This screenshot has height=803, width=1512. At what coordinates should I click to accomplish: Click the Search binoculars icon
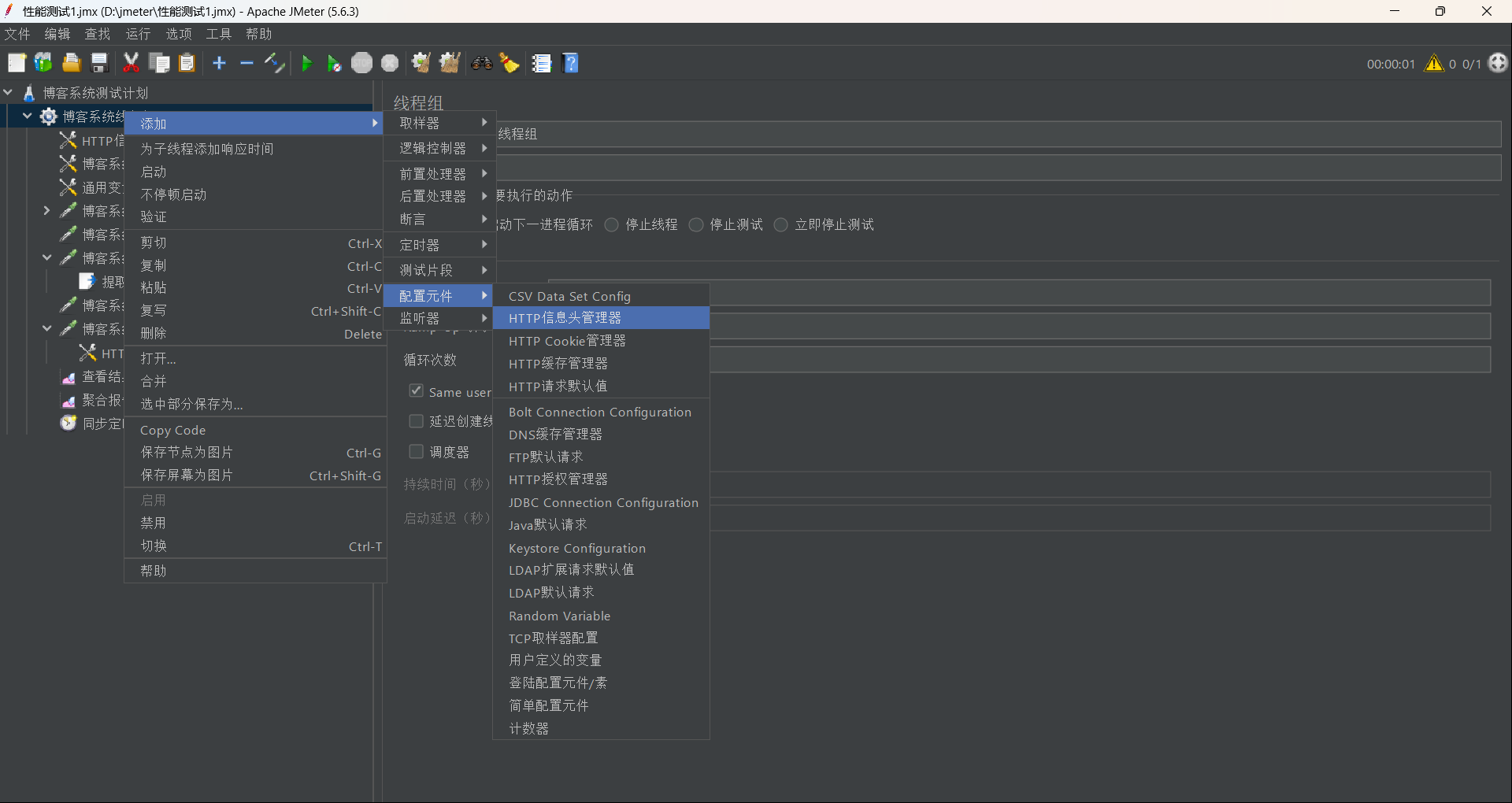pyautogui.click(x=482, y=63)
